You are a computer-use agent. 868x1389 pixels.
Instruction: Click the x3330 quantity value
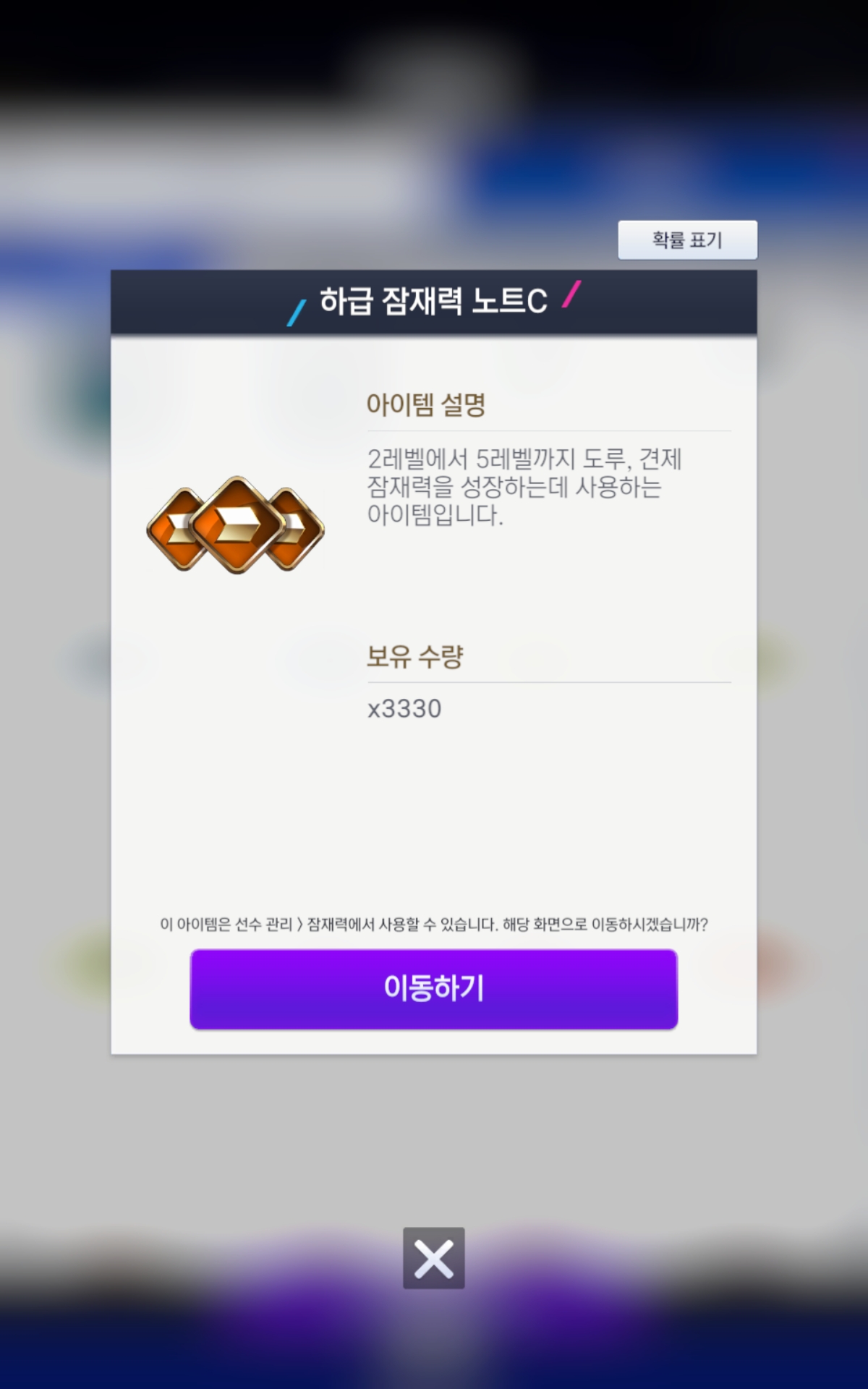point(404,708)
